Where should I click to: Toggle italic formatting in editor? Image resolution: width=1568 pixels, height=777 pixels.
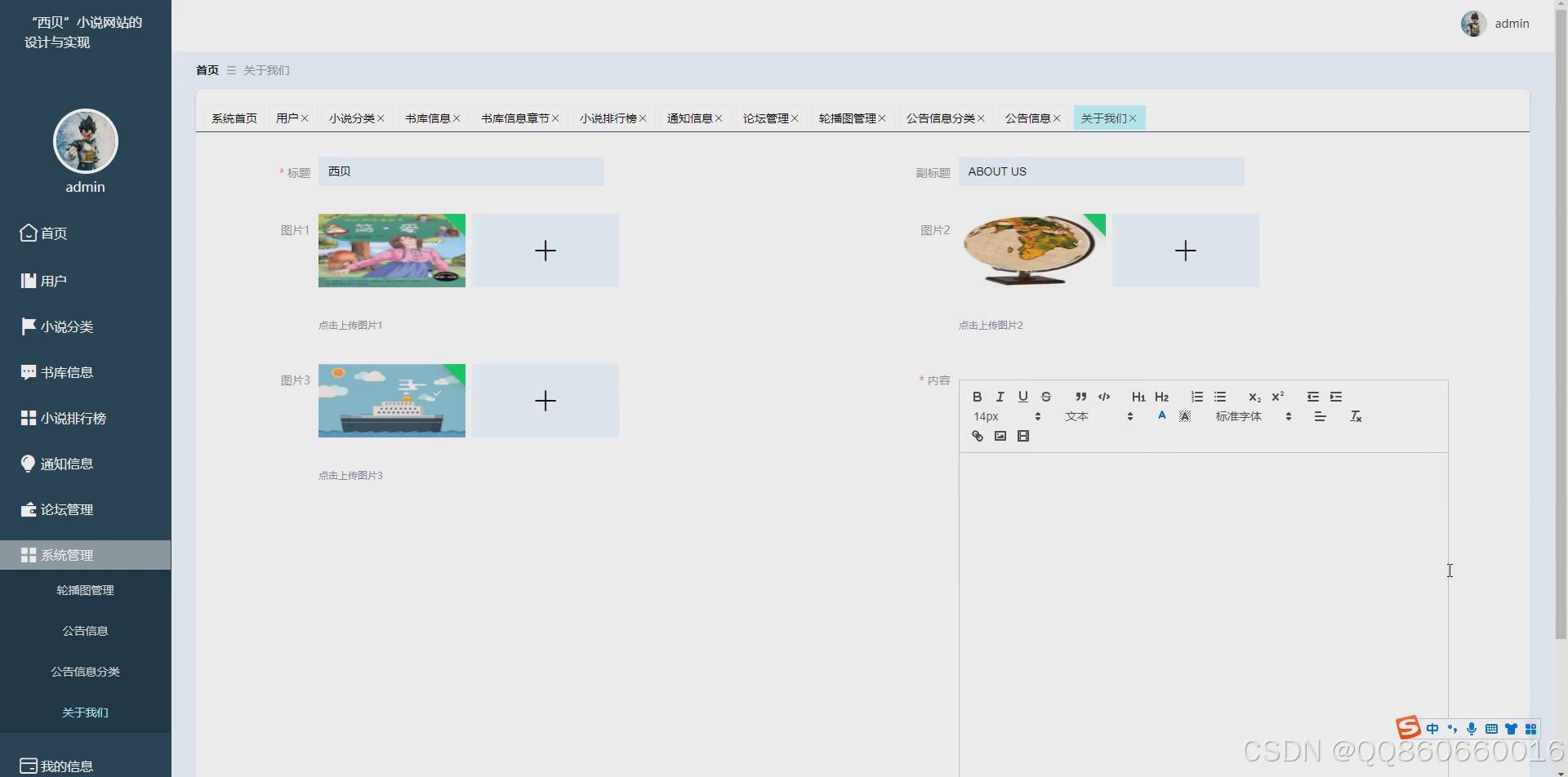1000,397
